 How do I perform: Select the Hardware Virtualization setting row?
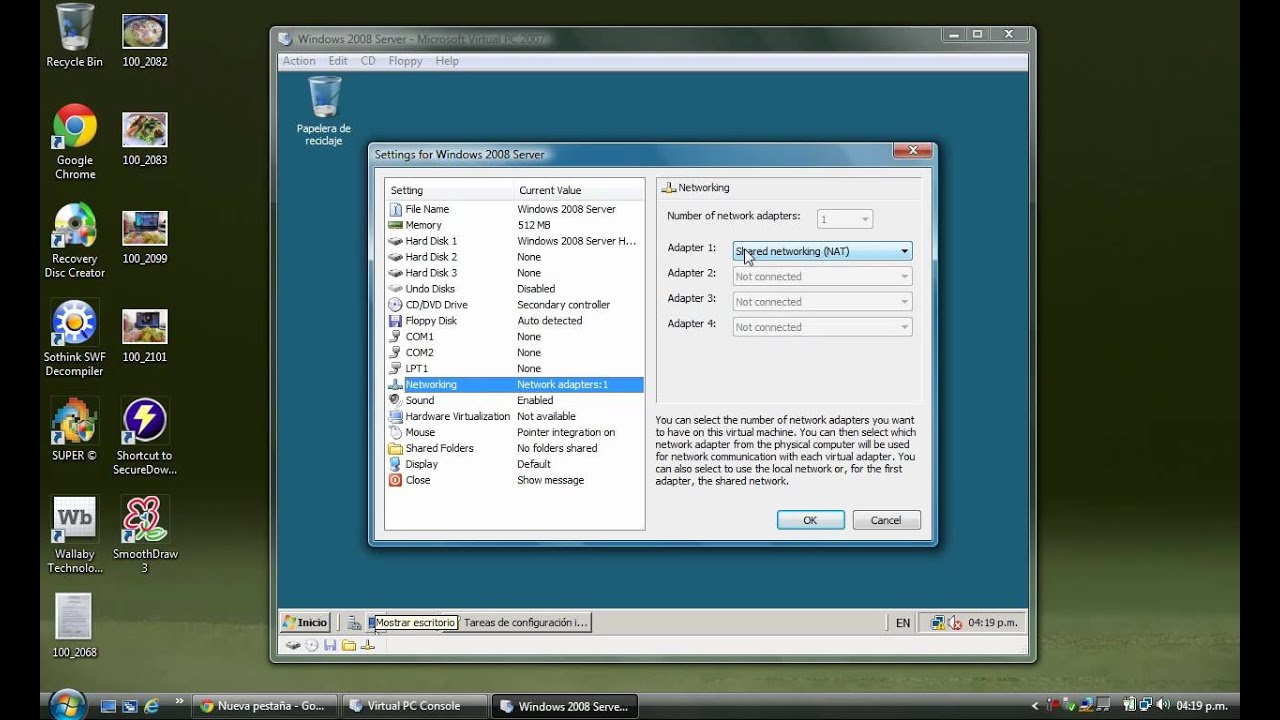coord(515,416)
